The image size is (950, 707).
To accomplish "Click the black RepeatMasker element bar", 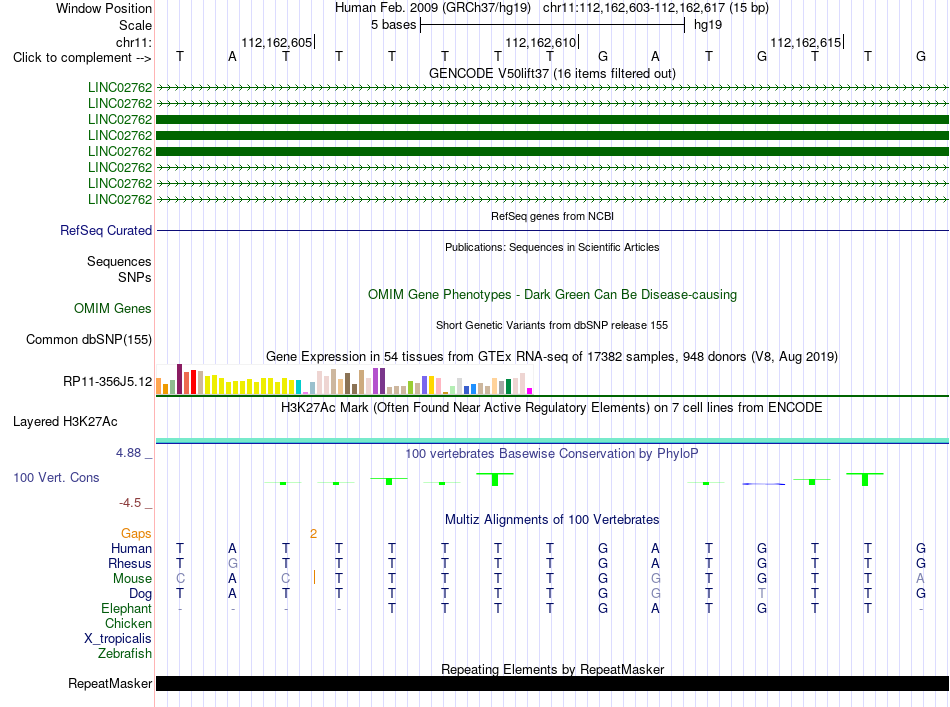I will click(552, 683).
